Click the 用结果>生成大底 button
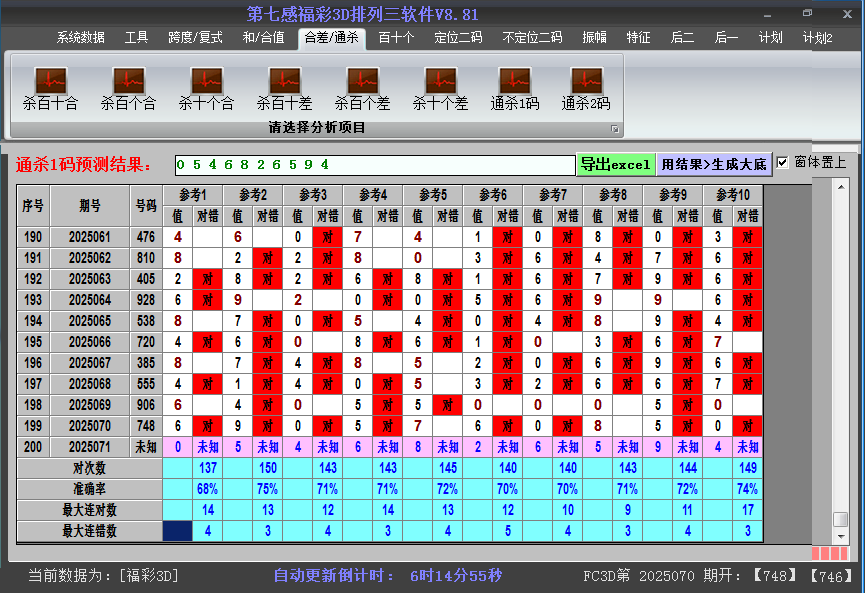The width and height of the screenshot is (865, 593). click(x=714, y=164)
